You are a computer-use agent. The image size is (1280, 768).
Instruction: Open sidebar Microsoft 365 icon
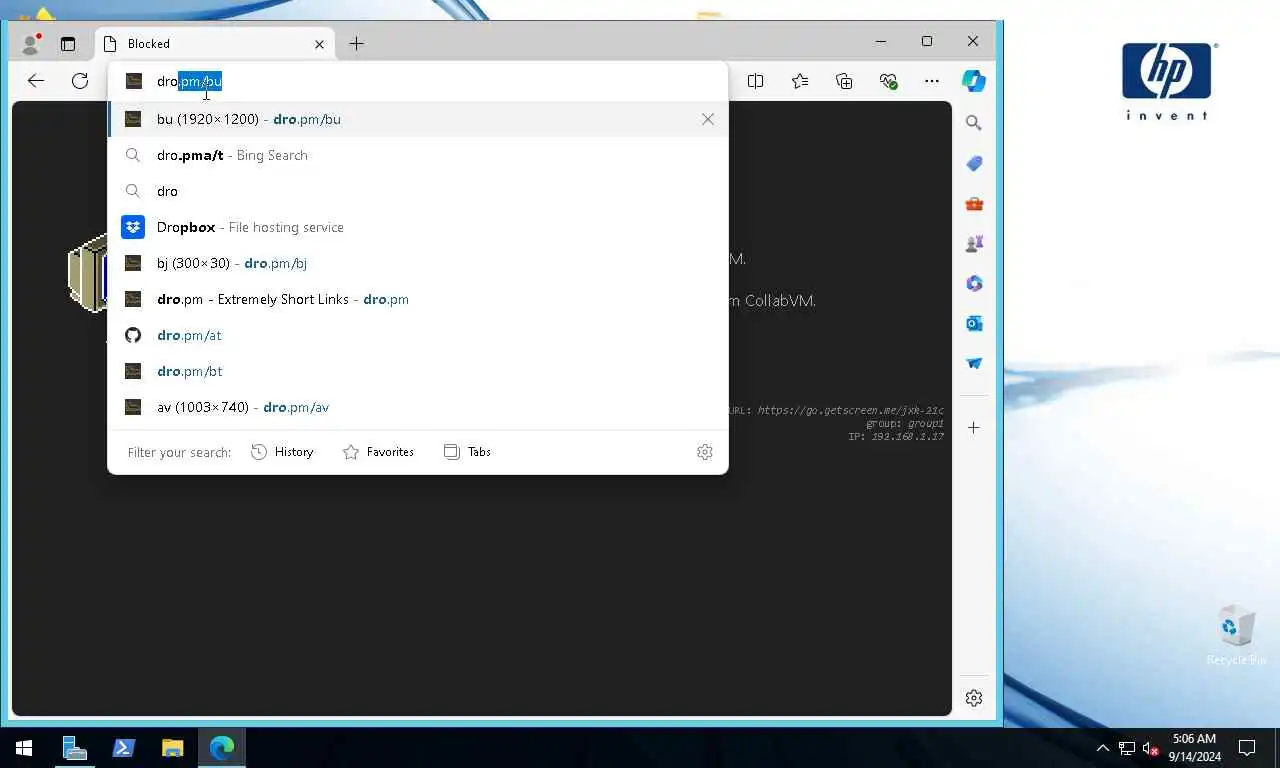(974, 283)
